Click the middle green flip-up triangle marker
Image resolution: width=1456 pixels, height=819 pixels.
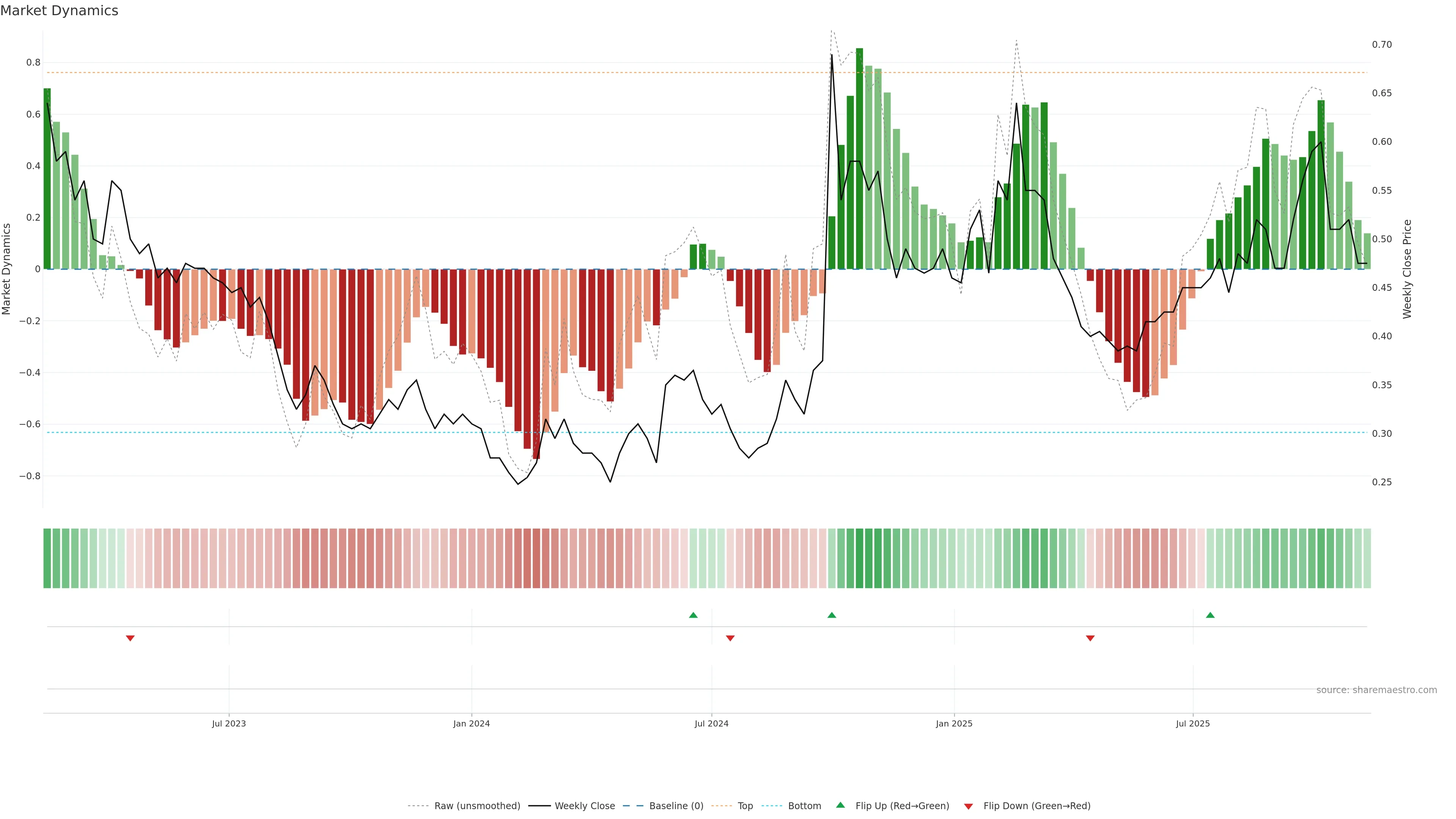click(832, 615)
